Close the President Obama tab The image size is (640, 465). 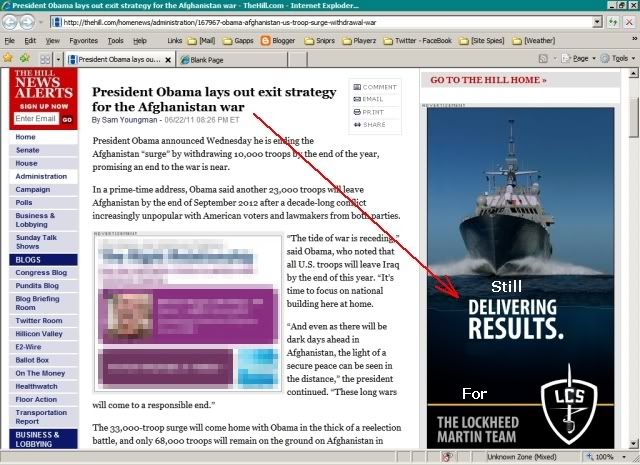coord(168,60)
